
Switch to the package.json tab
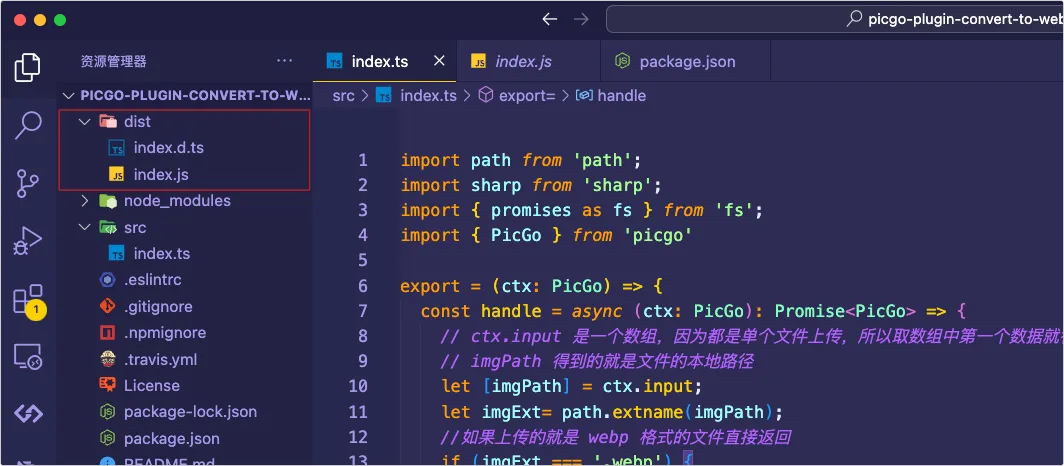tap(685, 62)
